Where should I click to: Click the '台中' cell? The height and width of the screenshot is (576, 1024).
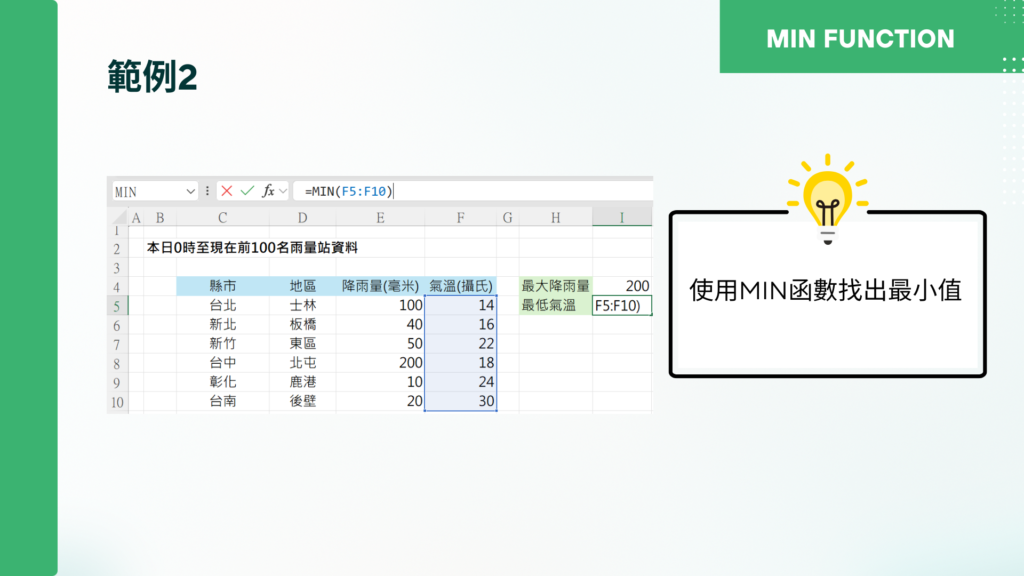[x=223, y=362]
